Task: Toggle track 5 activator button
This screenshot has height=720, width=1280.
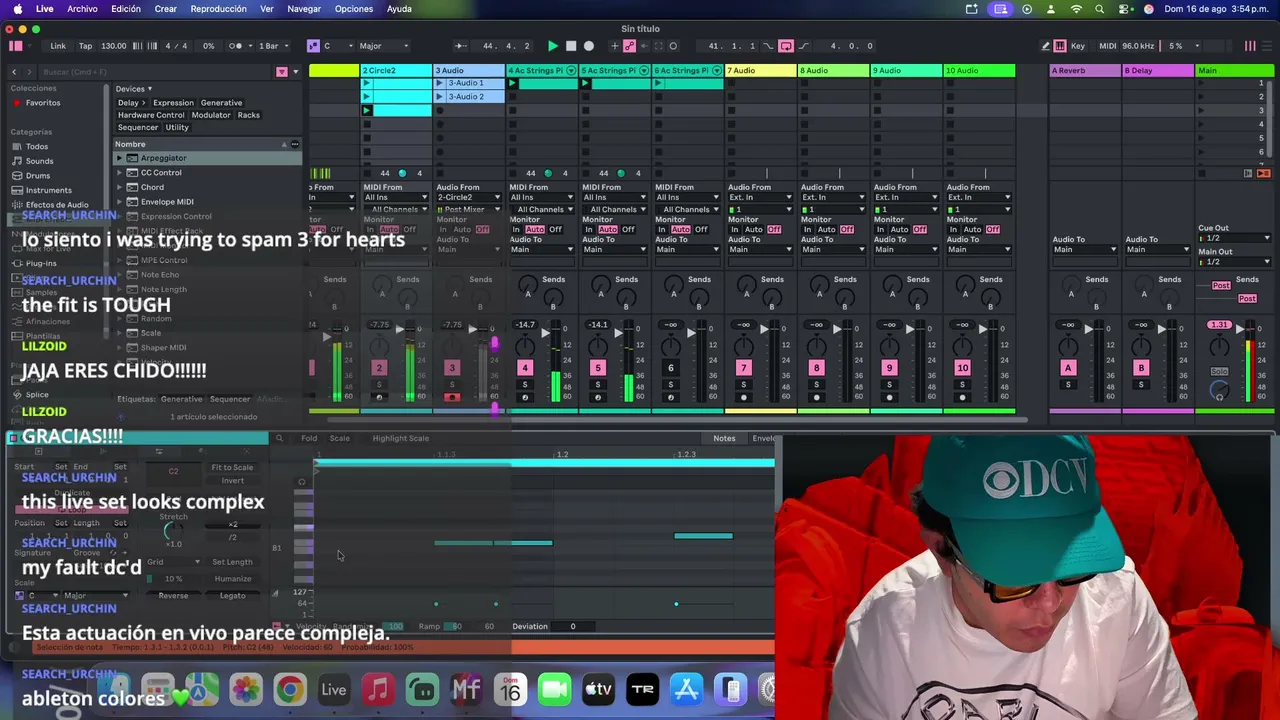Action: (x=597, y=368)
